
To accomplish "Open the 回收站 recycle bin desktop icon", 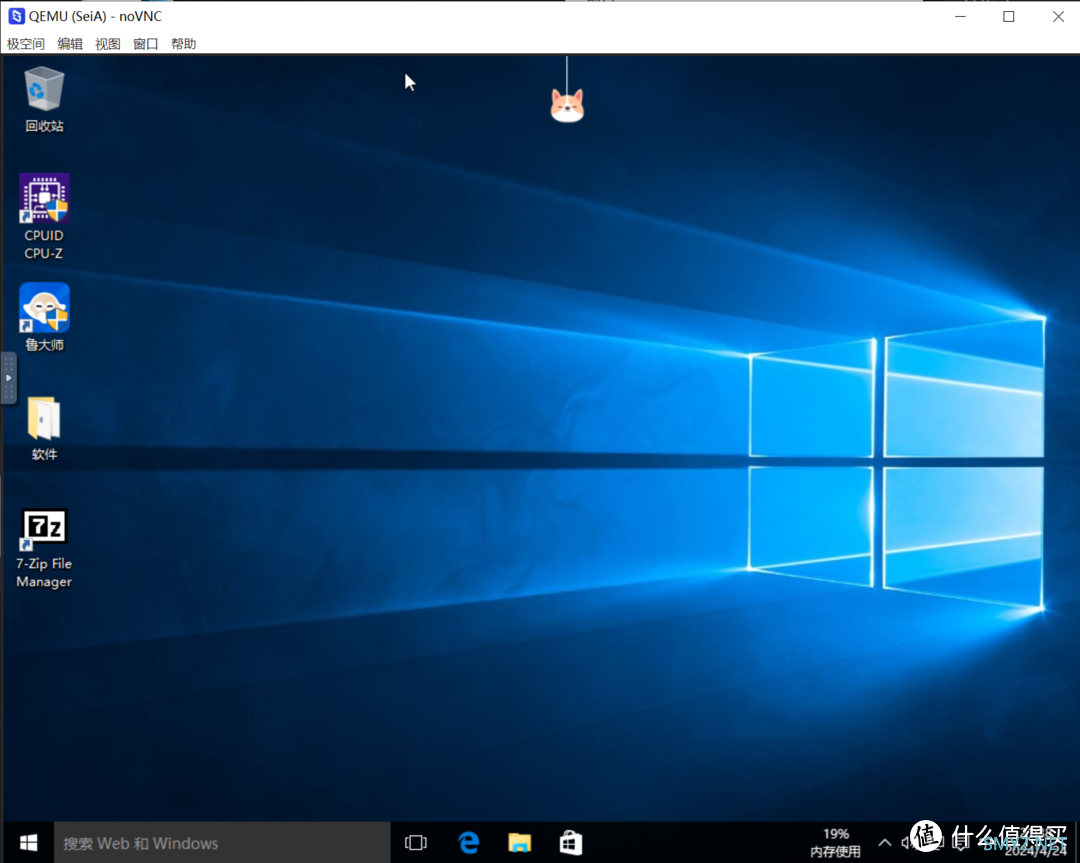I will click(x=44, y=98).
